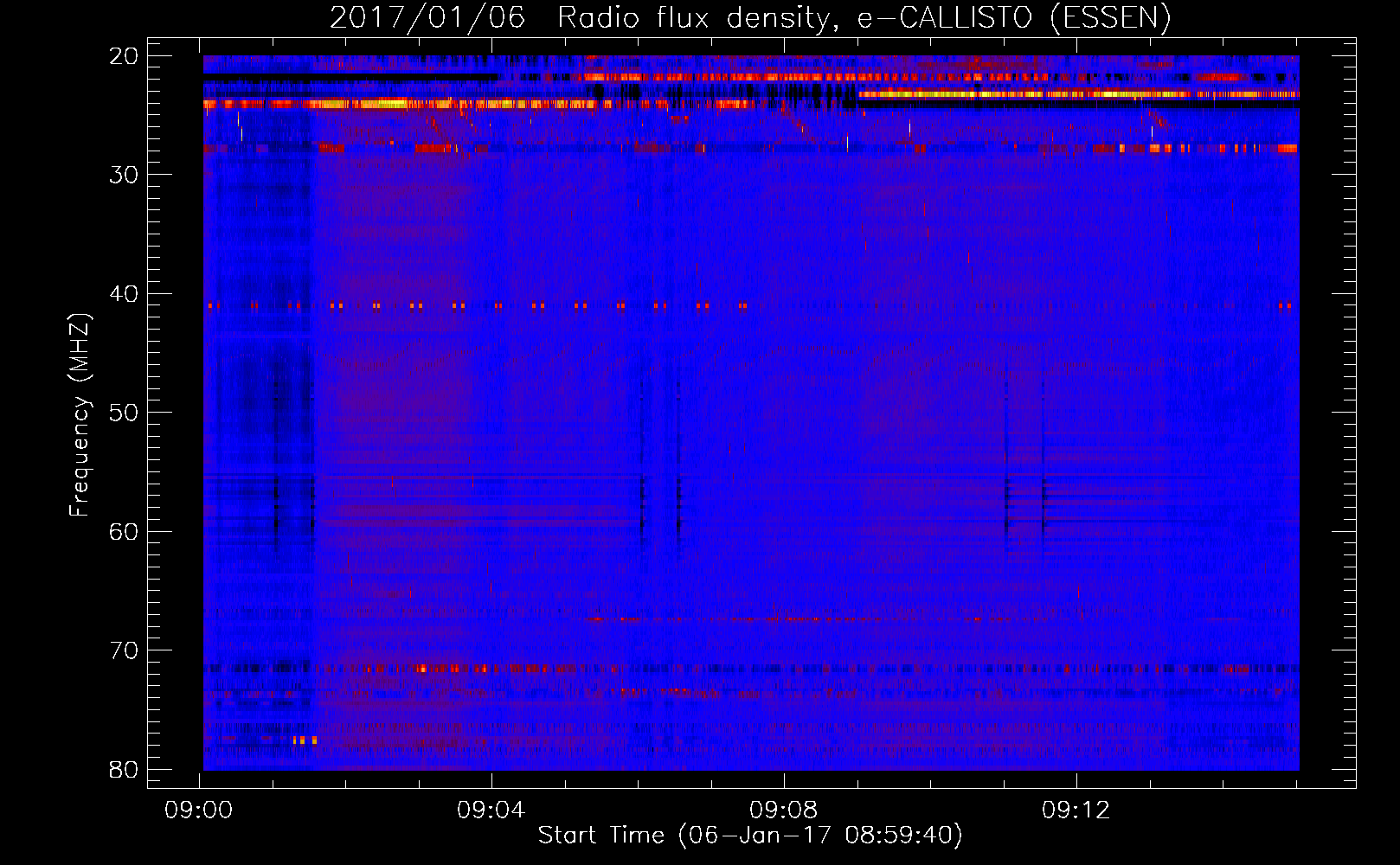The height and width of the screenshot is (865, 1400).
Task: Click the "40" frequency tick label
Action: coord(124,294)
